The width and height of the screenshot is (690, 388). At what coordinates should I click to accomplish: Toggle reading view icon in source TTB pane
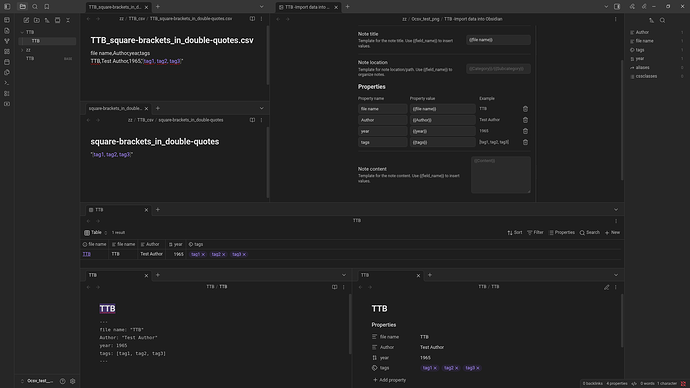click(x=334, y=287)
